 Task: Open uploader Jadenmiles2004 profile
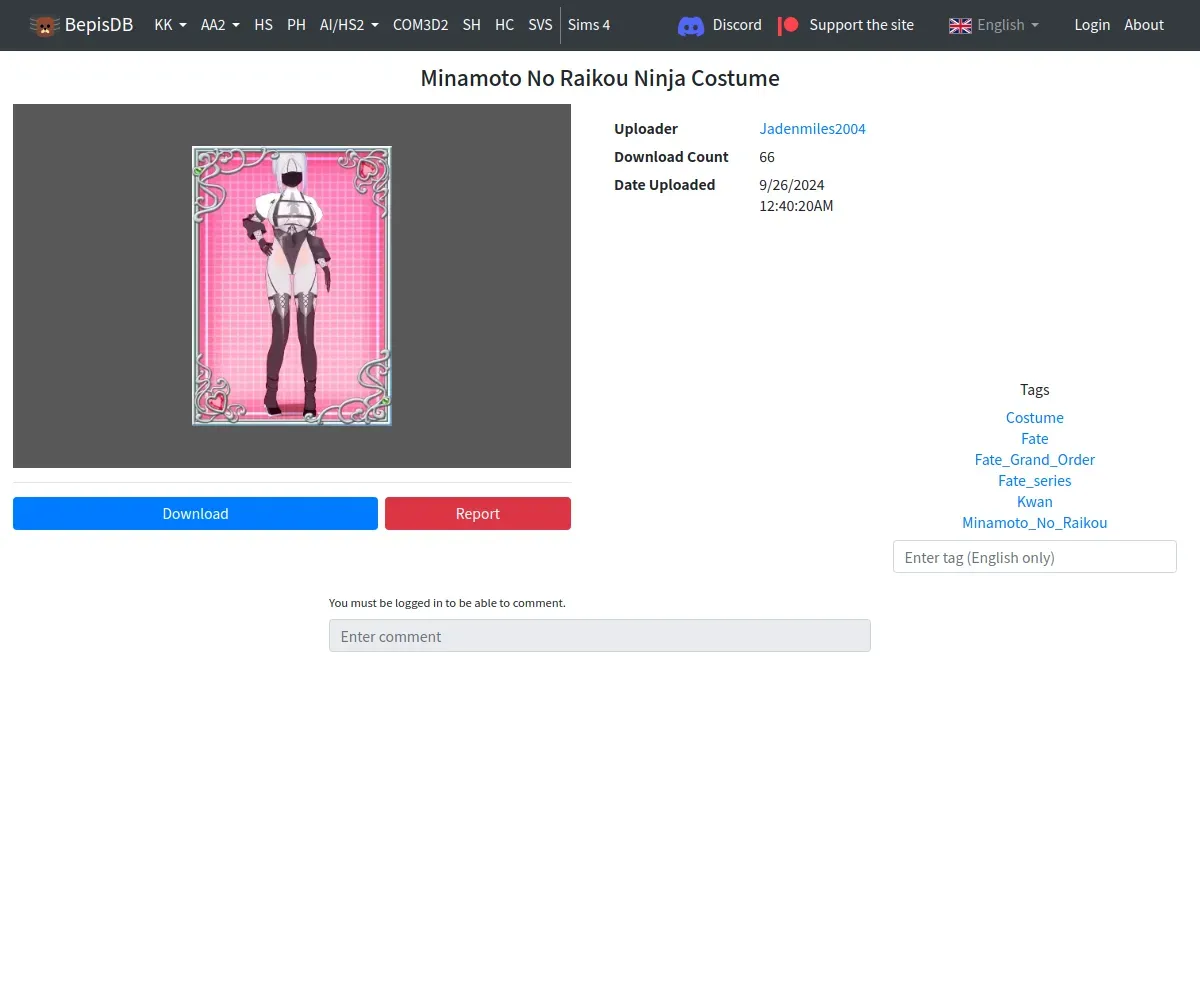click(x=813, y=129)
